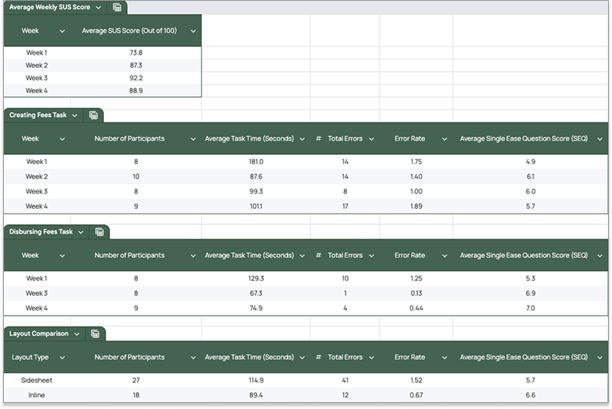
Task: Select the 1.75 error rate cell
Action: (416, 162)
